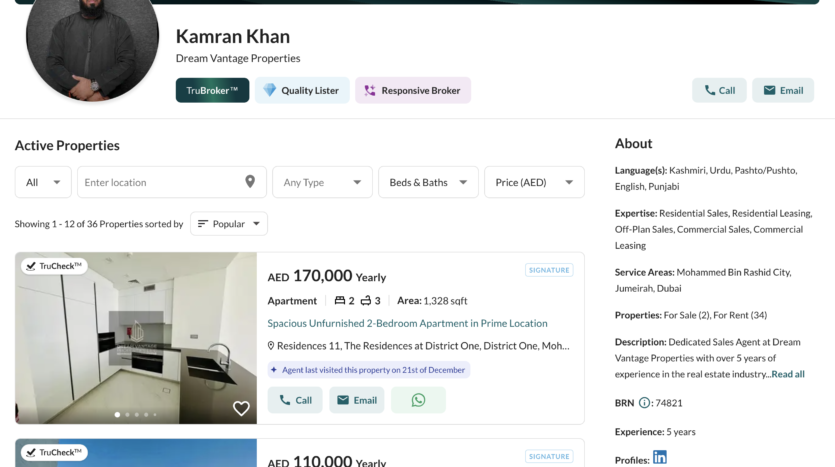Click the Responsive Broker badge
Image resolution: width=835 pixels, height=467 pixels.
click(x=413, y=91)
